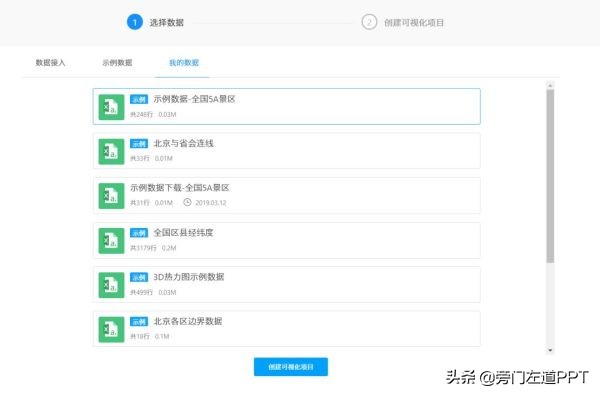Screen dimensions: 600x396
Task: Click the 0.1M size under 北京各区边界数据
Action: point(162,336)
